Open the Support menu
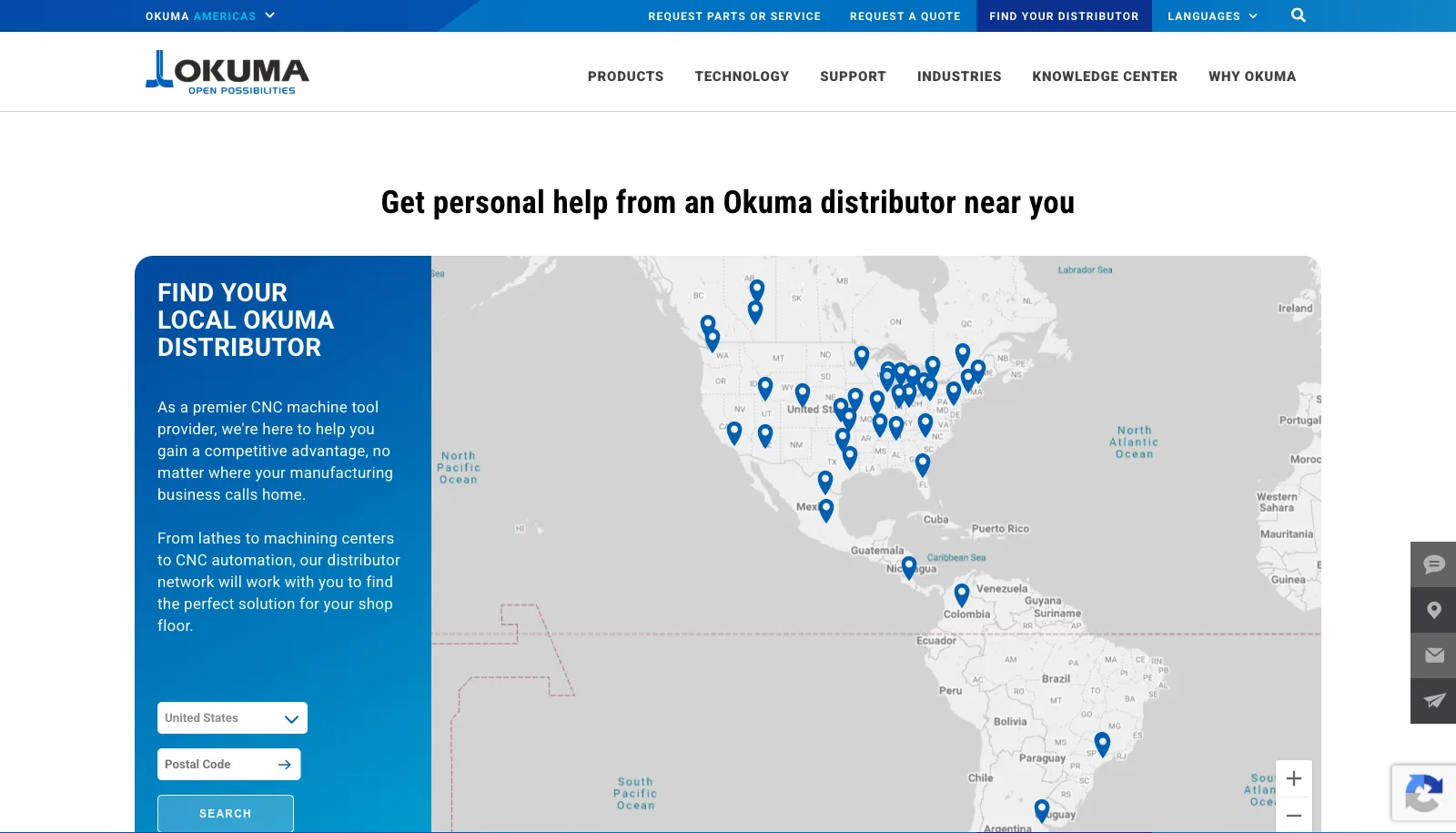 [853, 76]
